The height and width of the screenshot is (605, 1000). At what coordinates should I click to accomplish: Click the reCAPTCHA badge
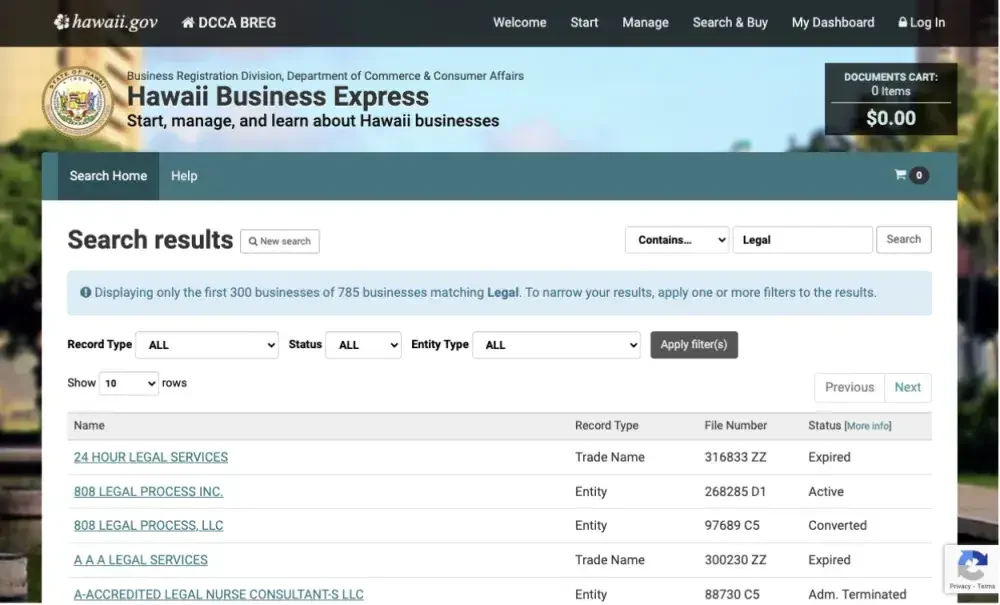(971, 569)
